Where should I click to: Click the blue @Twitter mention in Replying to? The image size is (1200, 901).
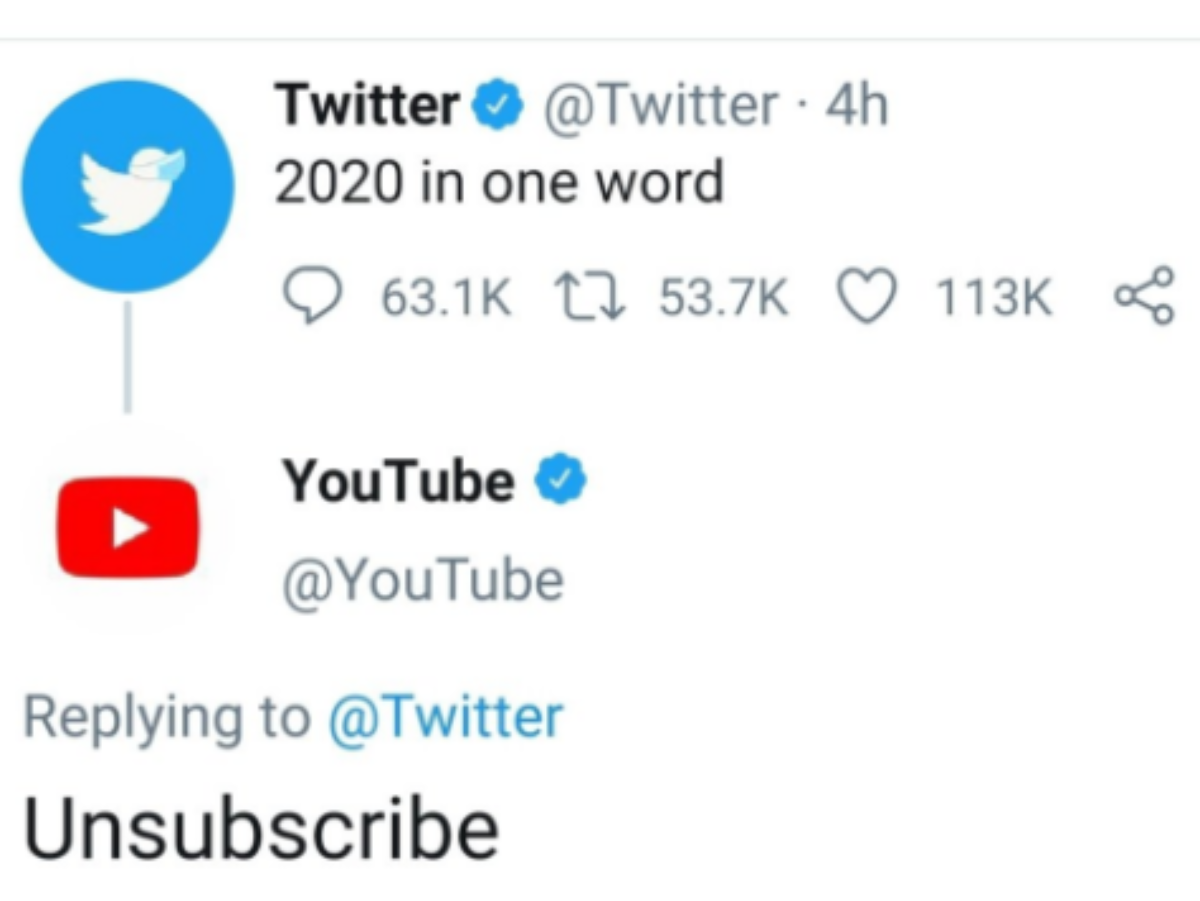pyautogui.click(x=445, y=718)
